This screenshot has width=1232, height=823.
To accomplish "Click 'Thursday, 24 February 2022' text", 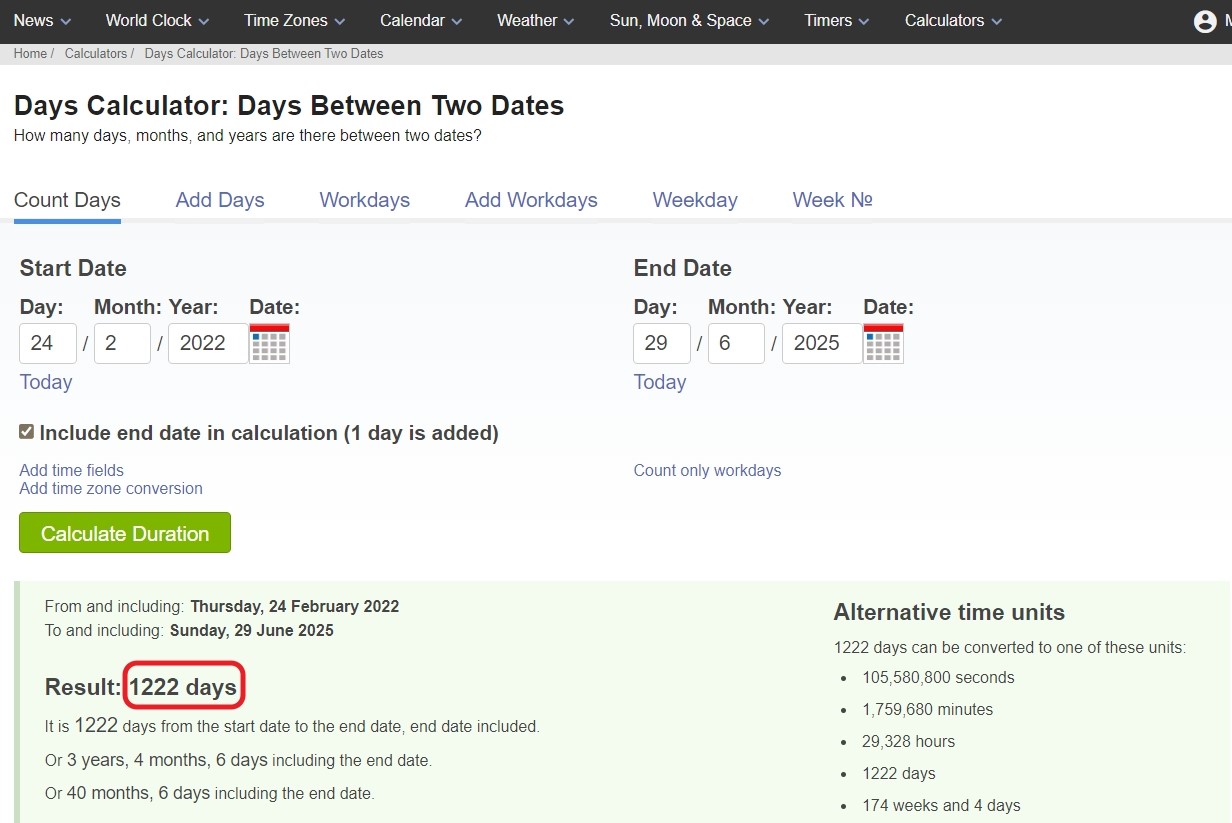I will pyautogui.click(x=295, y=606).
